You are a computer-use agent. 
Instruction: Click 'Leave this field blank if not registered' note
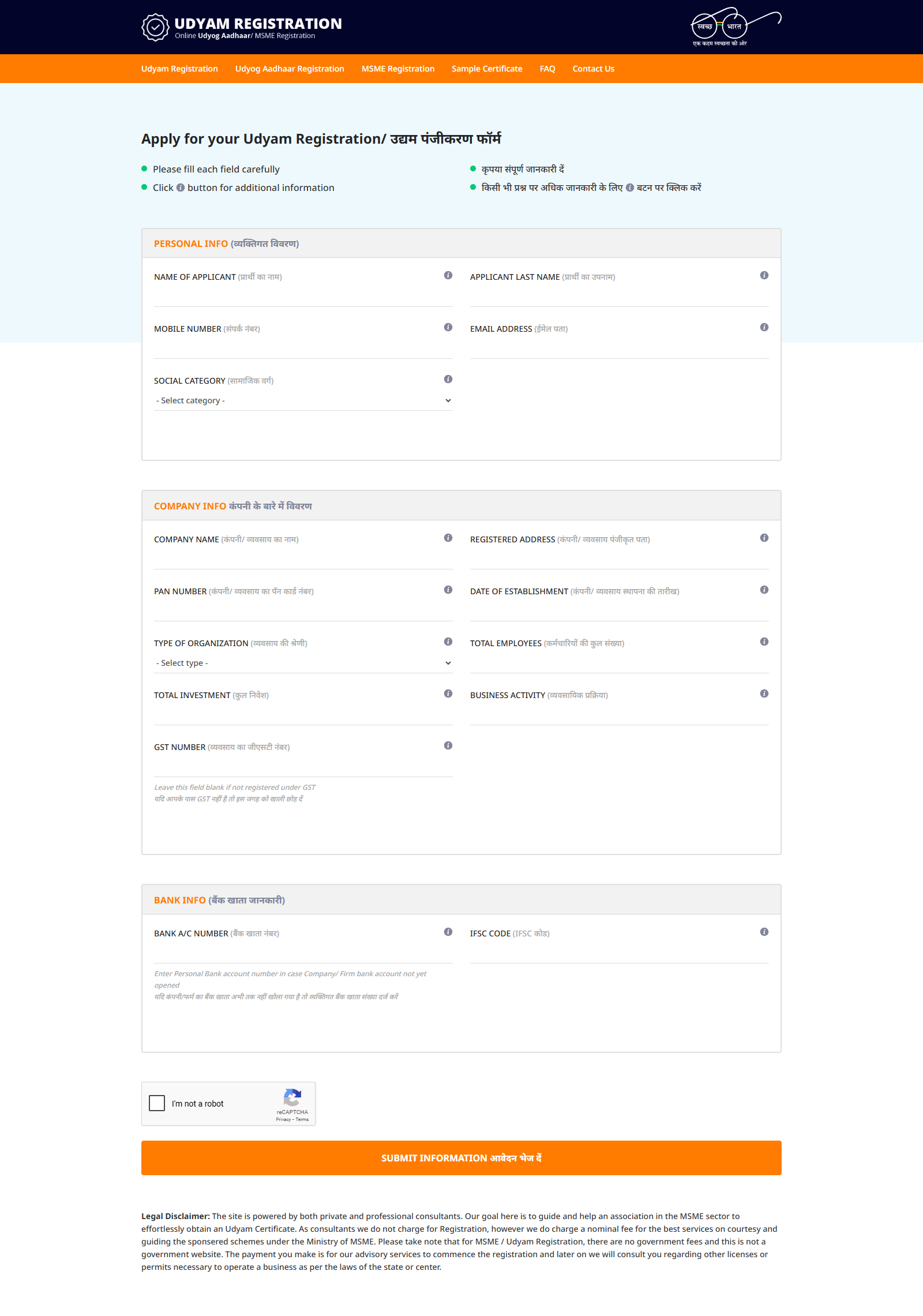235,787
